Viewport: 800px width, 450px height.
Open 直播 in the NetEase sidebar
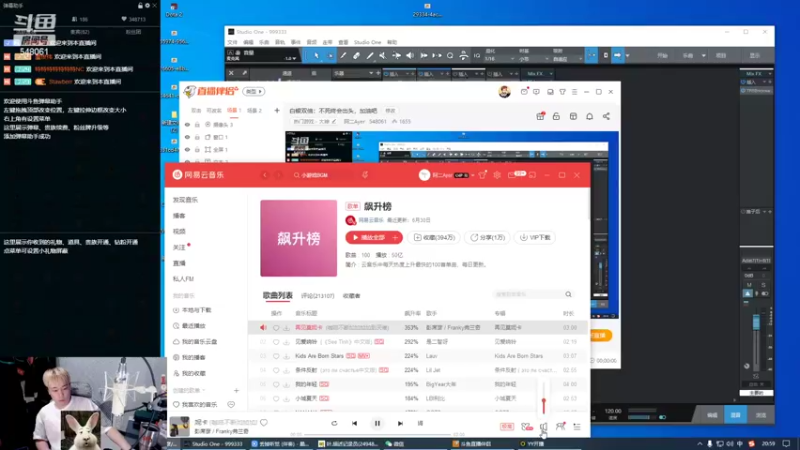pyautogui.click(x=179, y=263)
